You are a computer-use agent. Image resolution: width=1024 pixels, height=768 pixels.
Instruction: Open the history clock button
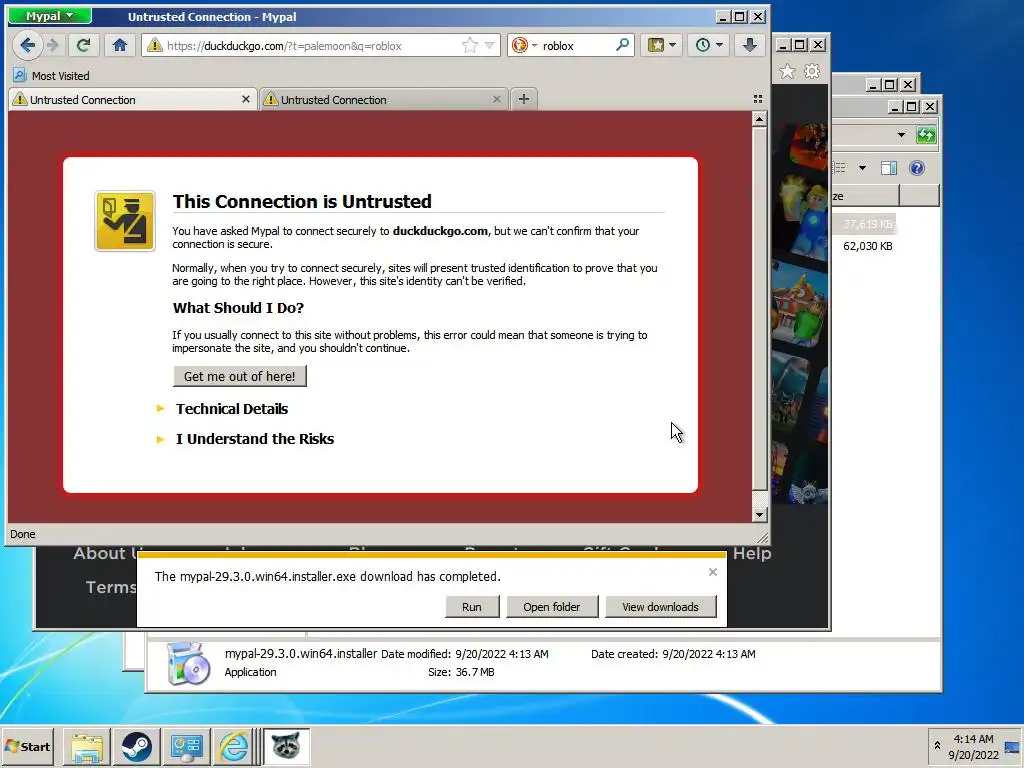pyautogui.click(x=709, y=45)
